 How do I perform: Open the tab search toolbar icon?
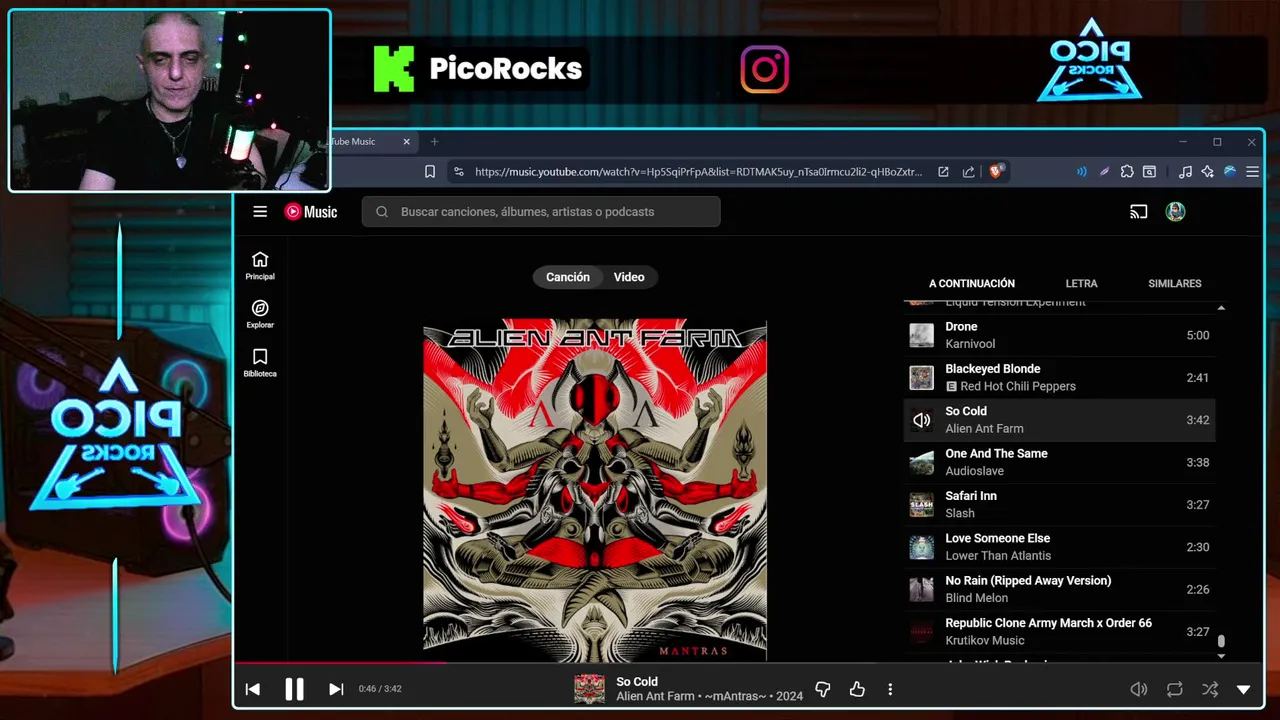1150,172
